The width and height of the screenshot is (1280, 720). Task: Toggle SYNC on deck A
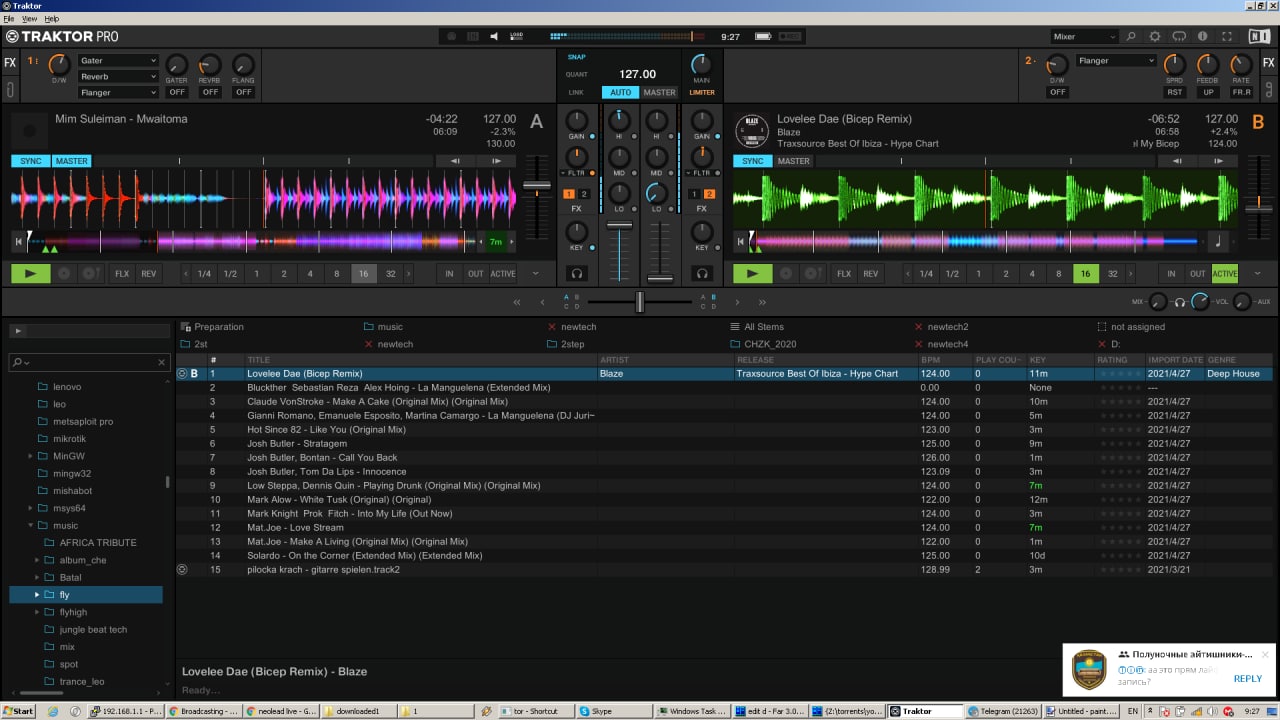pyautogui.click(x=31, y=161)
